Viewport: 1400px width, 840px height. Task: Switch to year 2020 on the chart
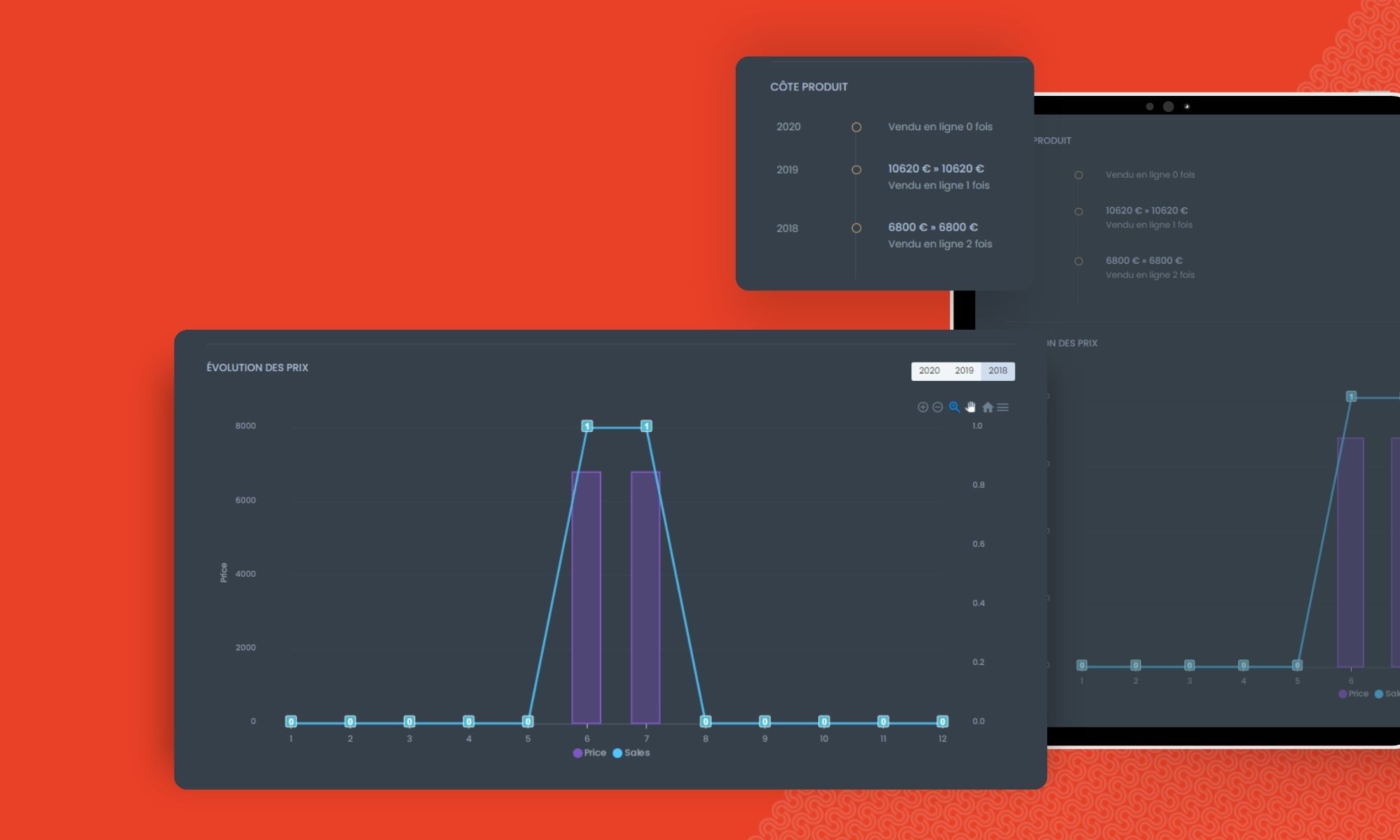coord(928,371)
